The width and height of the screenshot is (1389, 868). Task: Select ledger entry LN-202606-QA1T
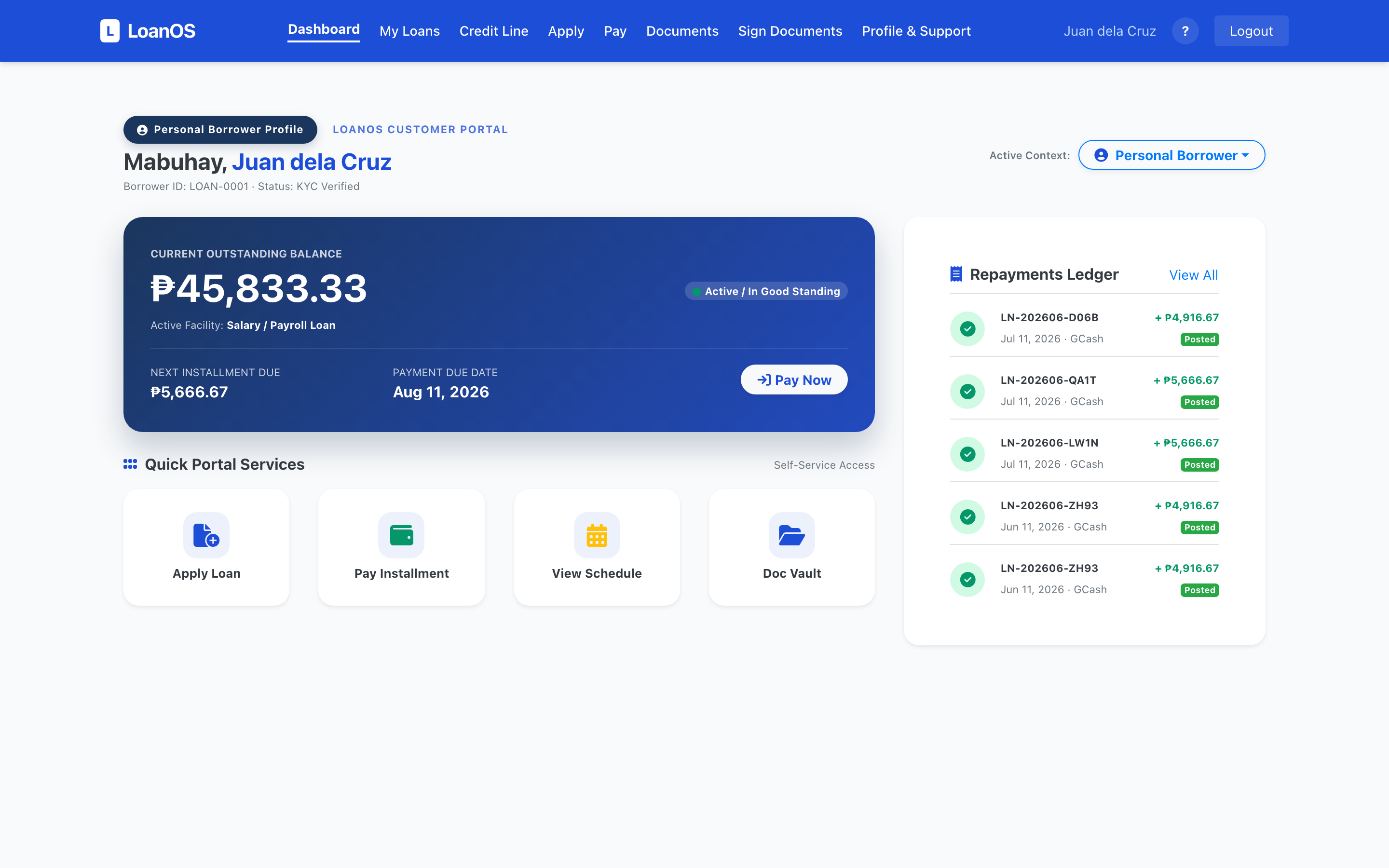point(1084,391)
